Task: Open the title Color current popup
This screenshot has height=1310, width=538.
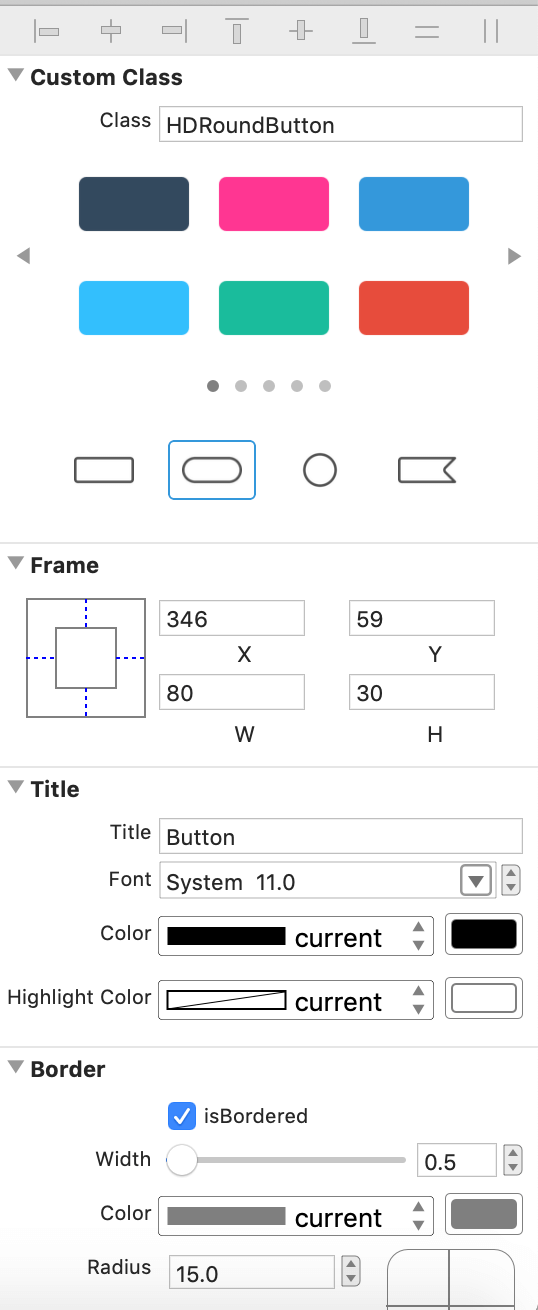Action: [x=296, y=937]
